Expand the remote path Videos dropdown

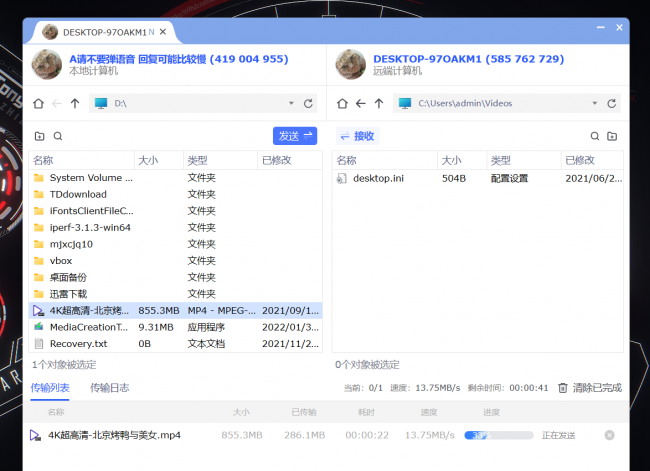pyautogui.click(x=594, y=103)
